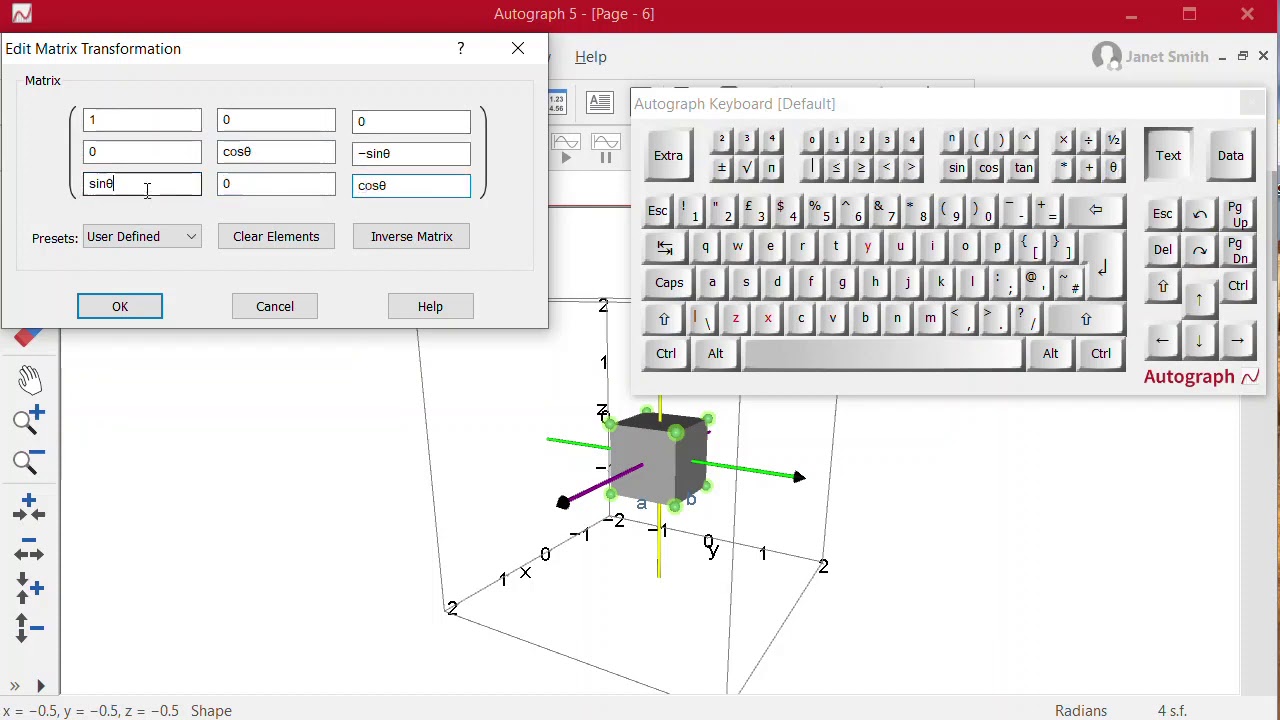Open the Presets User Defined dropdown

pos(142,237)
